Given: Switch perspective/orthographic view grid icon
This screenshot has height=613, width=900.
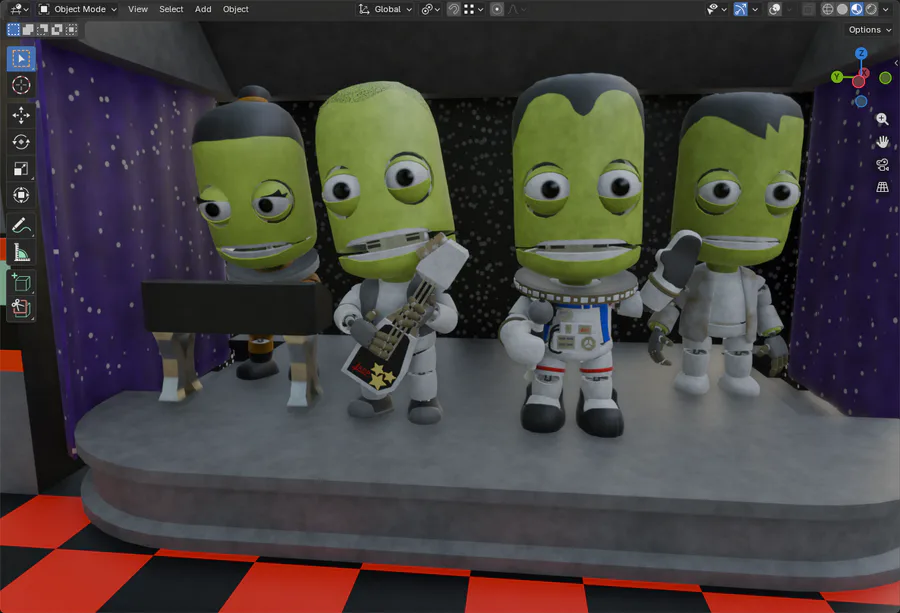Looking at the screenshot, I should (882, 187).
